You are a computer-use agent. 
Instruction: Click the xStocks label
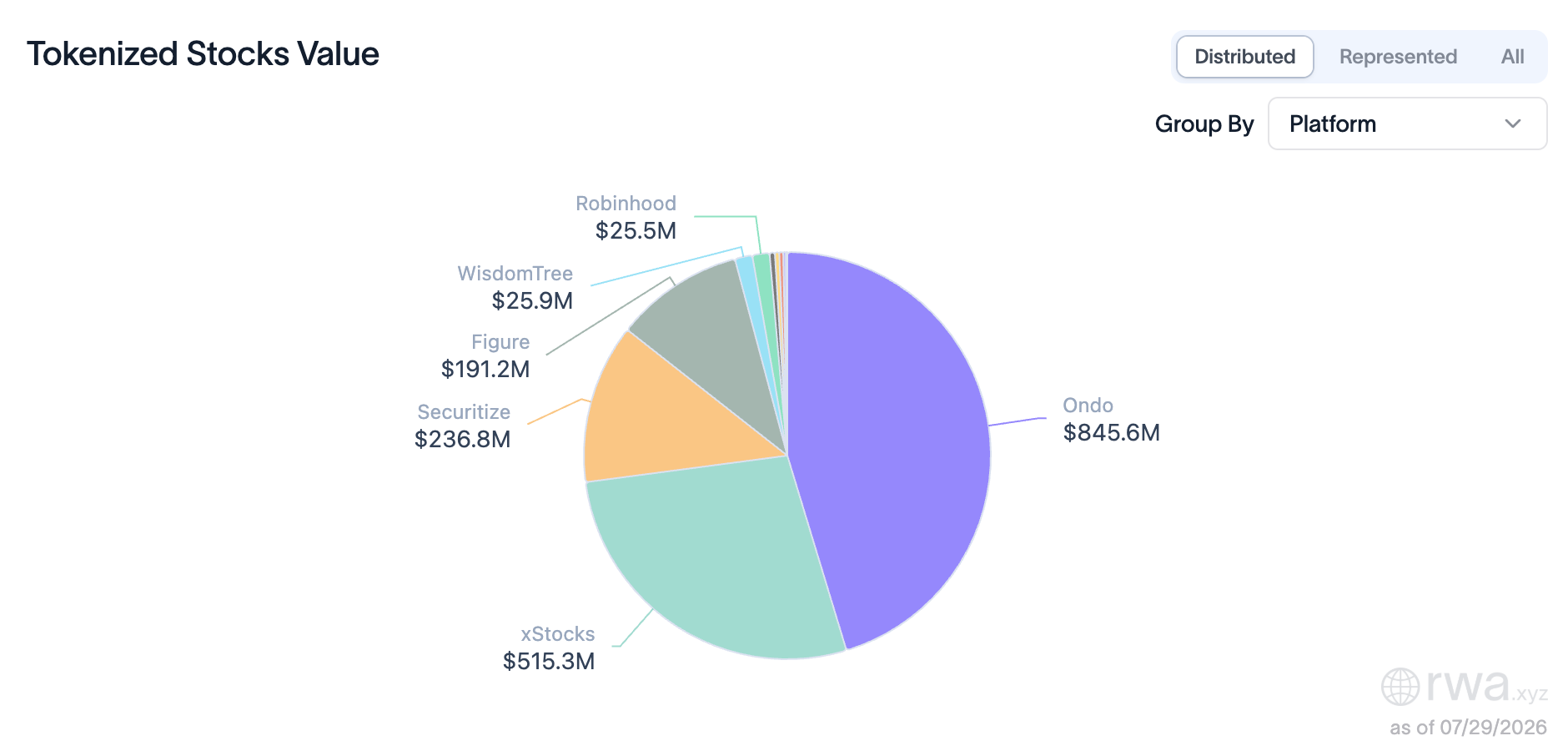pos(557,634)
